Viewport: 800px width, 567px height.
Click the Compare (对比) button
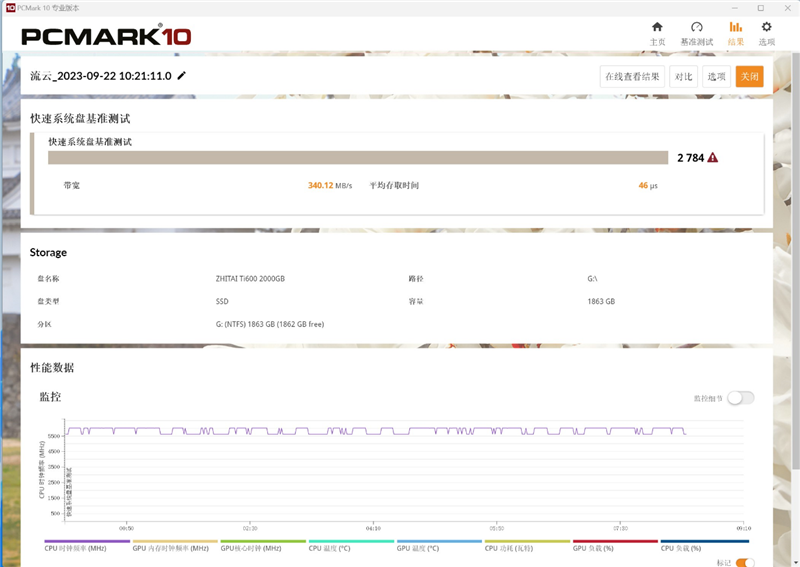coord(683,77)
